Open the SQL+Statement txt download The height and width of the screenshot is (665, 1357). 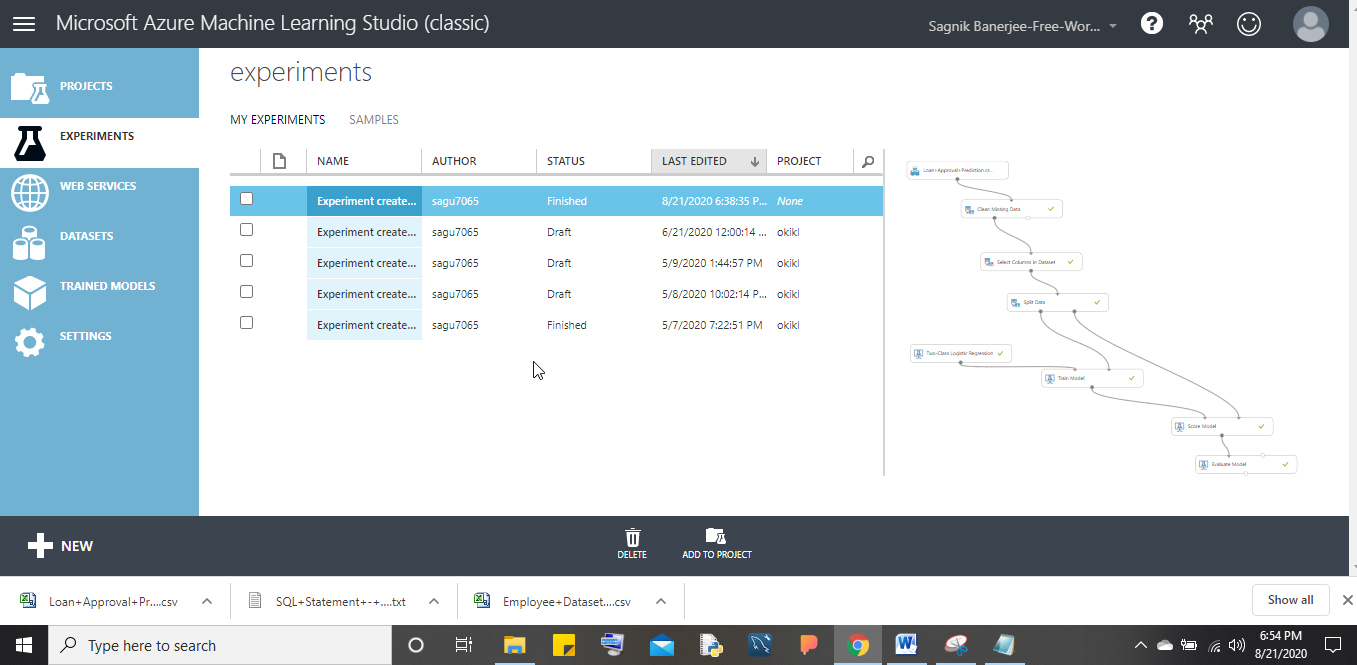pyautogui.click(x=329, y=601)
